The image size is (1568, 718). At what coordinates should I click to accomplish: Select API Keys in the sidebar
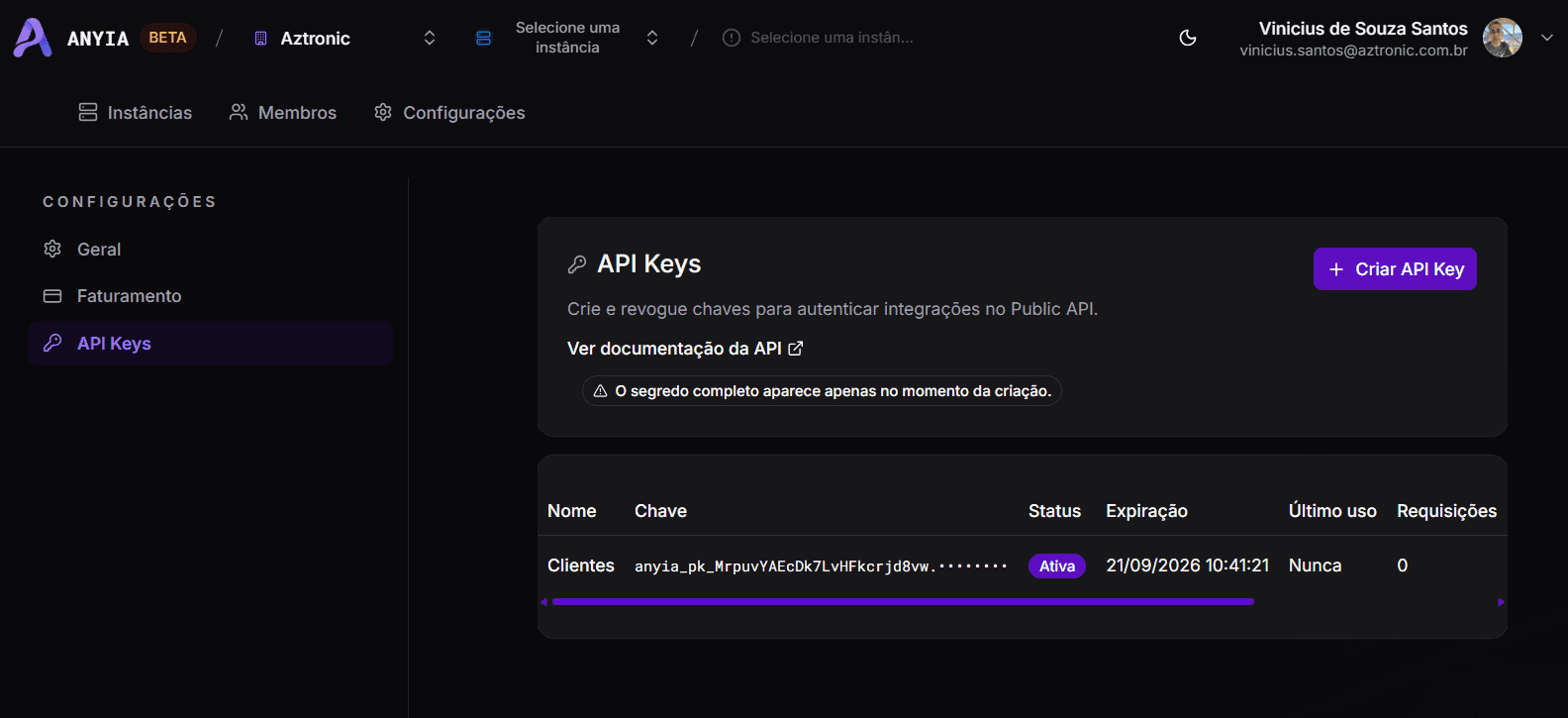tap(210, 344)
